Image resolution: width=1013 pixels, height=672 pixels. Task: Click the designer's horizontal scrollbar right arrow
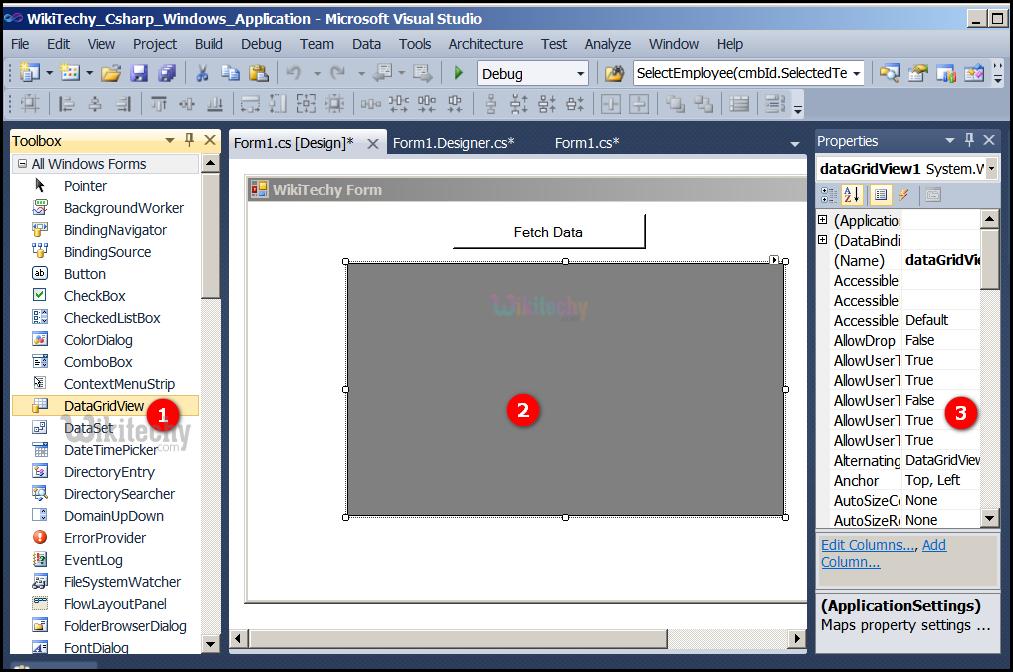point(797,638)
